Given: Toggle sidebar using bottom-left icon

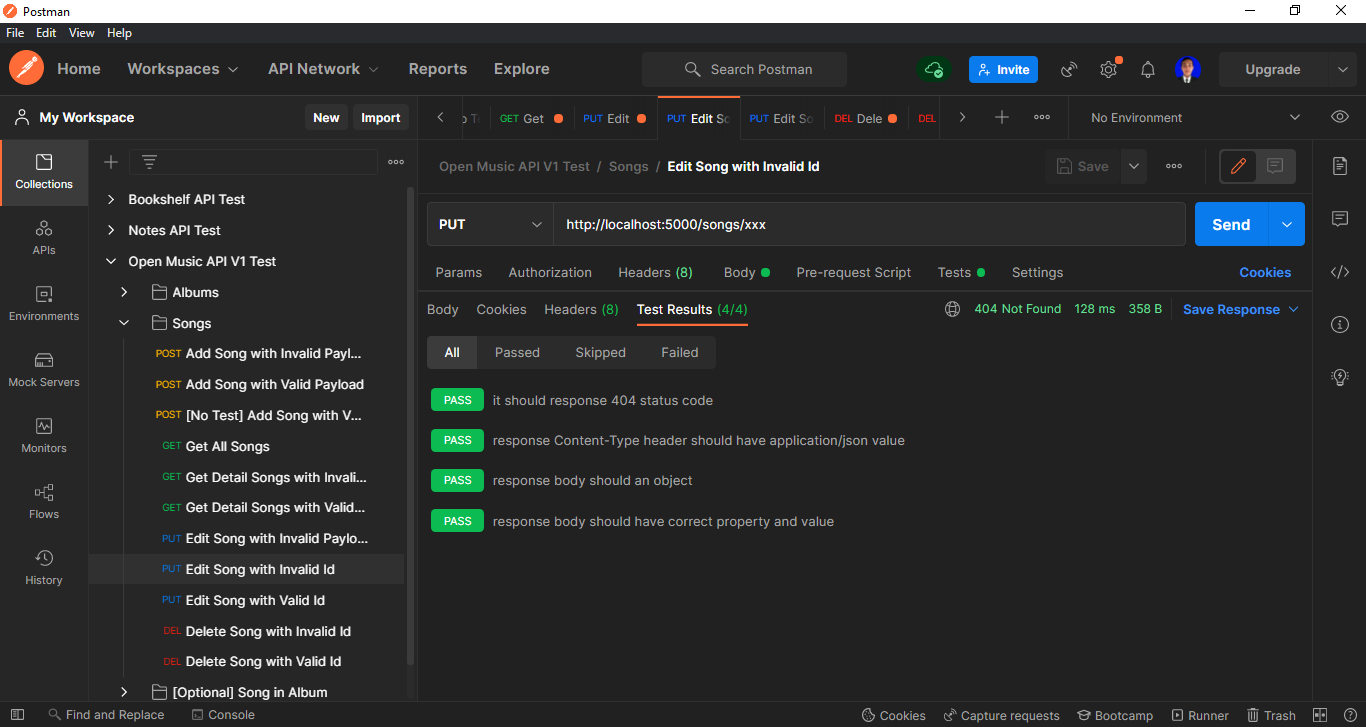Looking at the screenshot, I should click(x=17, y=715).
